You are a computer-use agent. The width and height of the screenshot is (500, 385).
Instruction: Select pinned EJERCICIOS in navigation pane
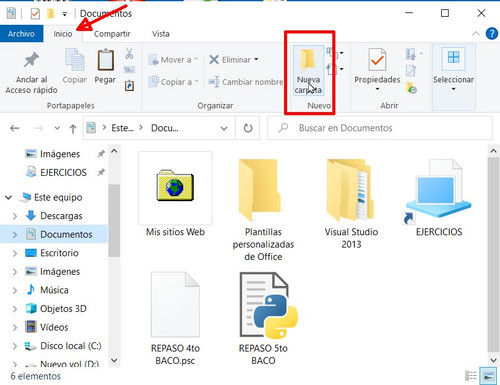coord(57,172)
